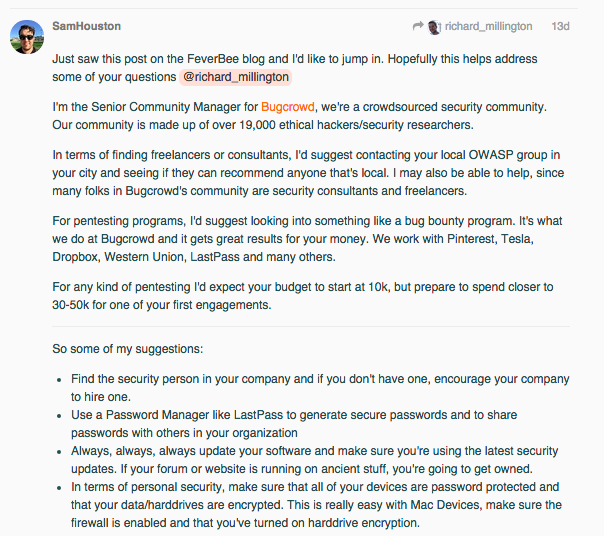
Task: Click the 'So some of my suggestions:' heading
Action: click(128, 349)
